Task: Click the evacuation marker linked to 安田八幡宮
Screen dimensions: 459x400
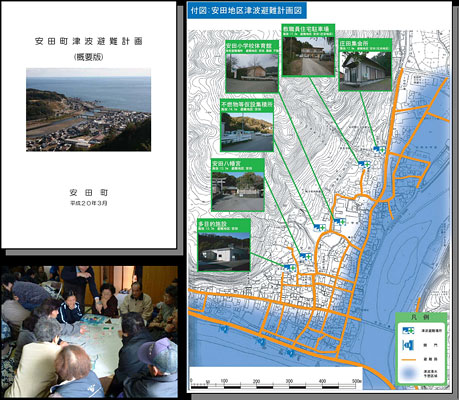Action: click(x=305, y=256)
